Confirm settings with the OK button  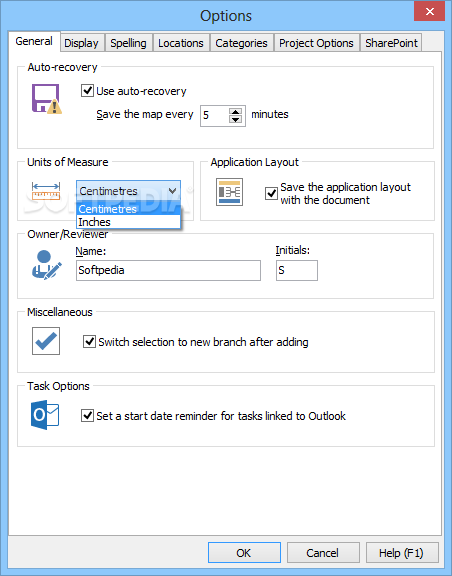coord(244,552)
